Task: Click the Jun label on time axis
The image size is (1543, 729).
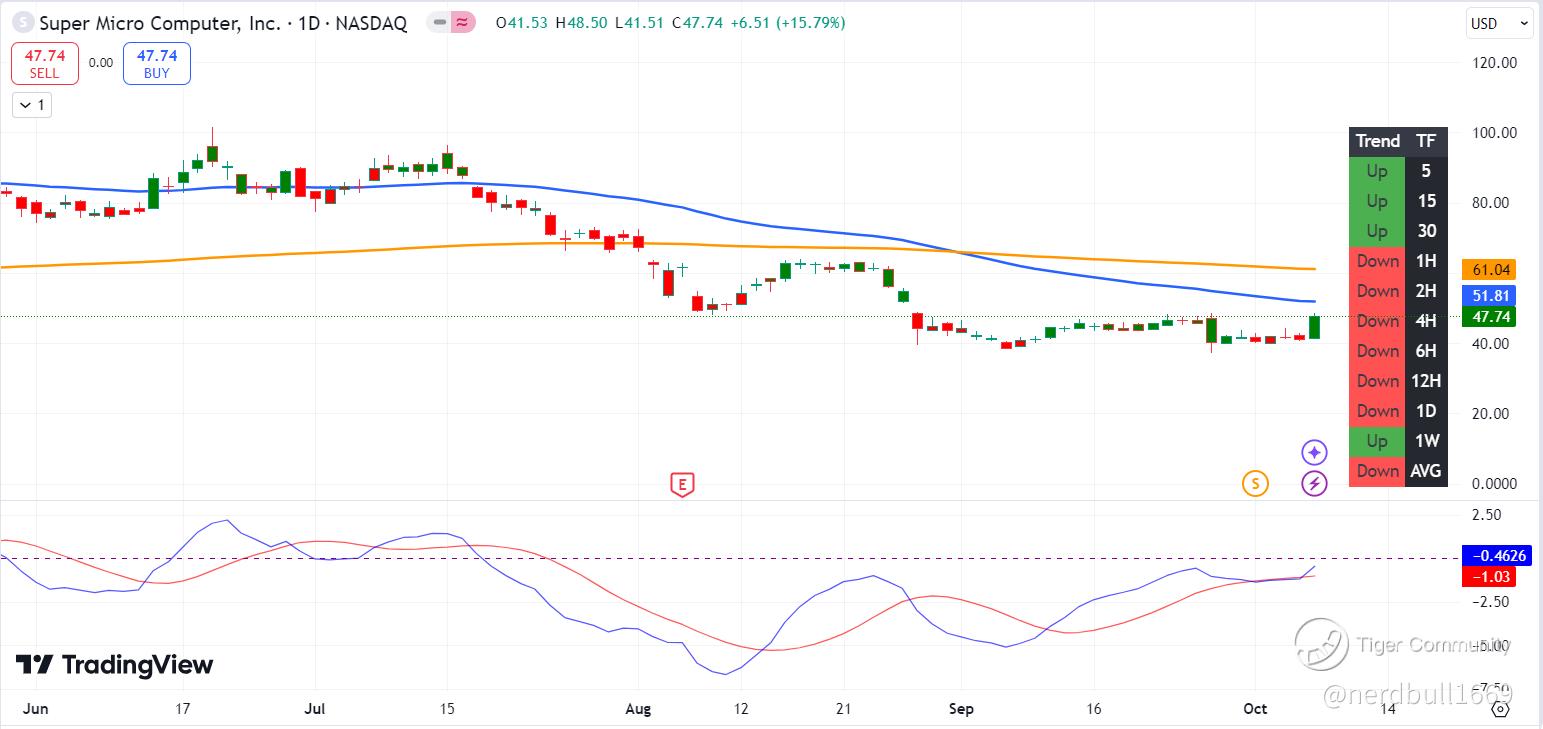Action: click(35, 709)
